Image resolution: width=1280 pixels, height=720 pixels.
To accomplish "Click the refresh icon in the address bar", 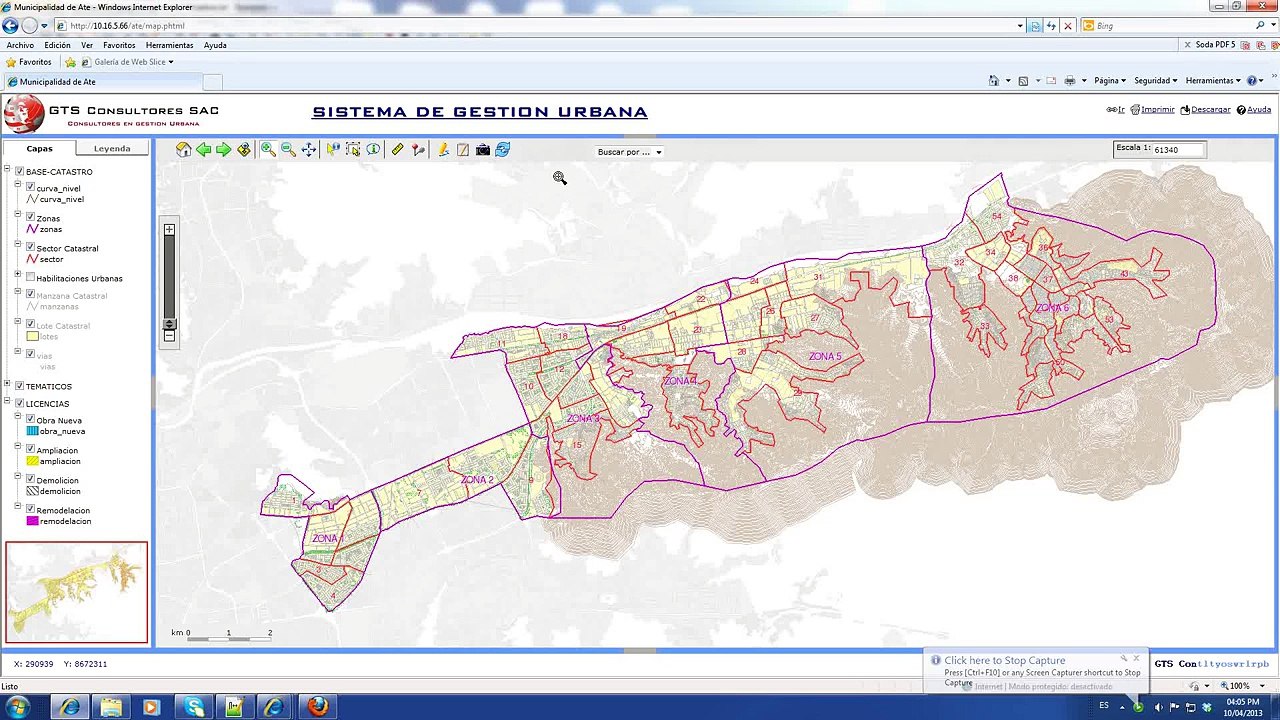I will [x=1052, y=26].
